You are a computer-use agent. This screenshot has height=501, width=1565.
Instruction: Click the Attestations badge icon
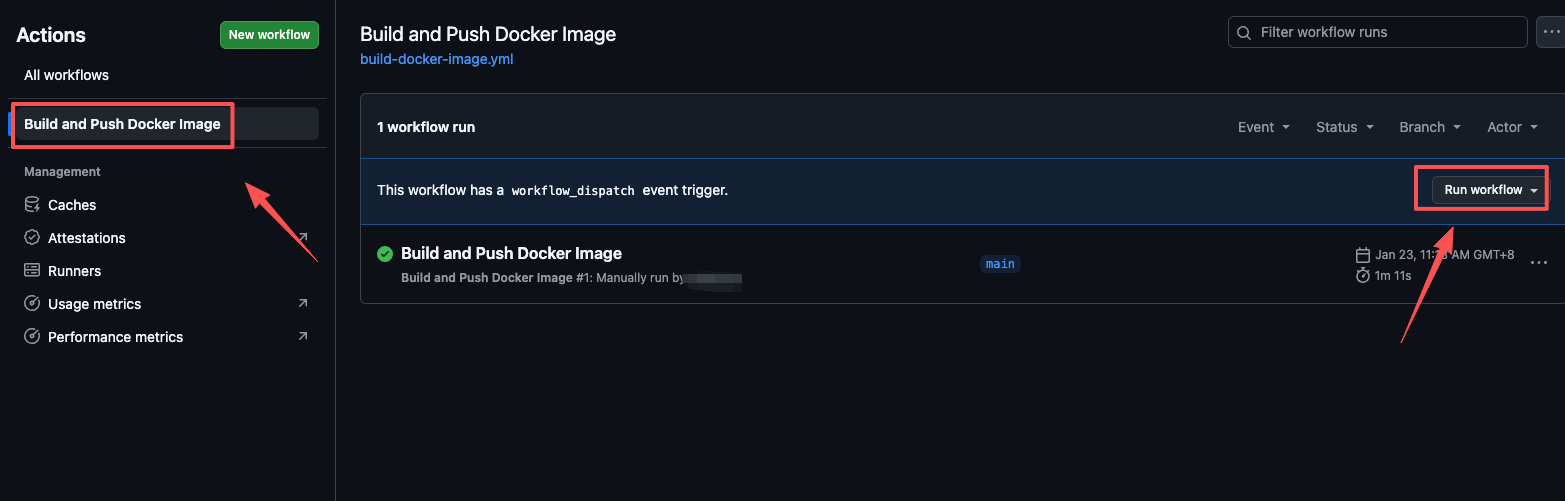32,238
